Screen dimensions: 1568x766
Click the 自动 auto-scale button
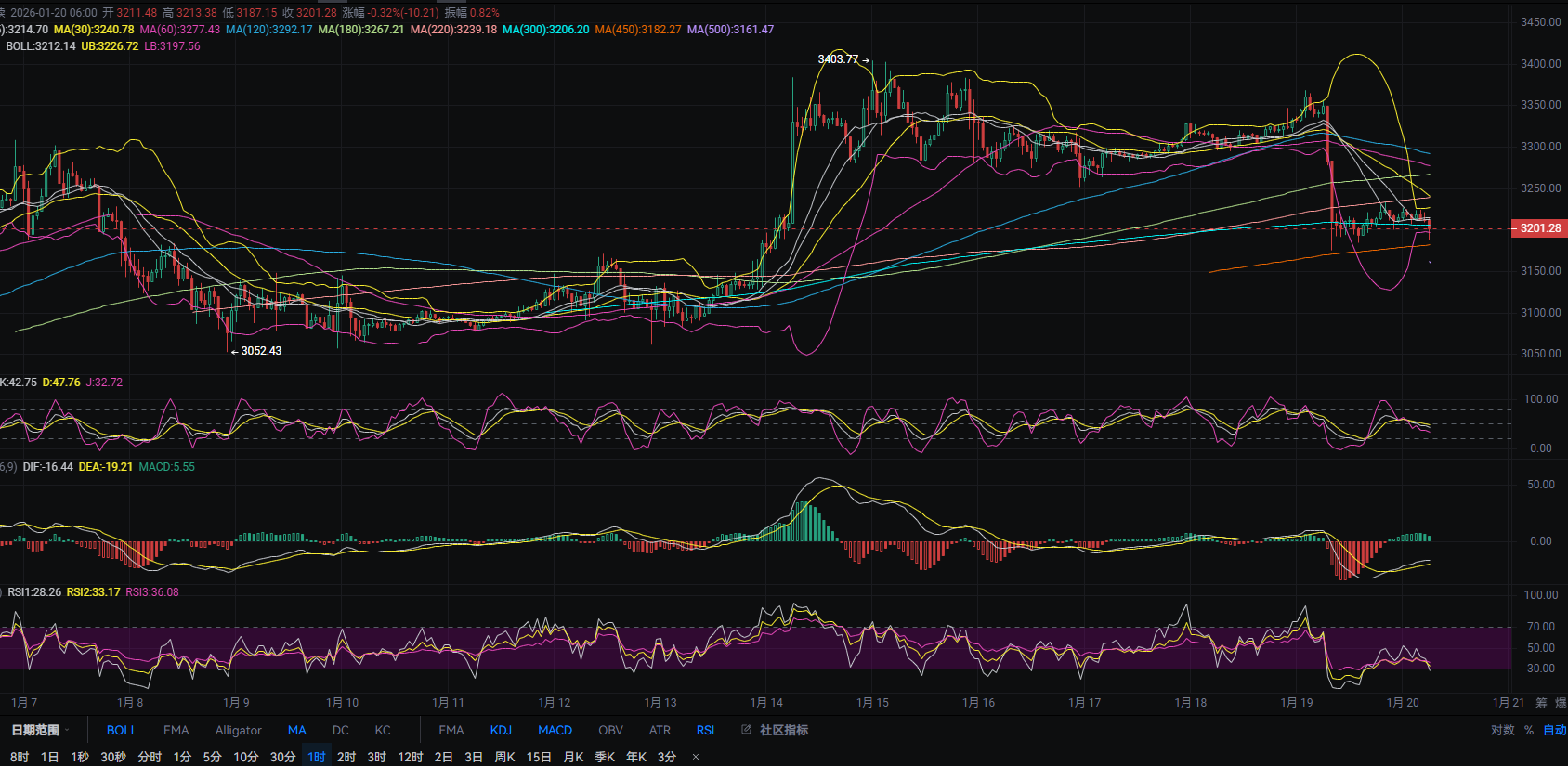[x=1554, y=730]
